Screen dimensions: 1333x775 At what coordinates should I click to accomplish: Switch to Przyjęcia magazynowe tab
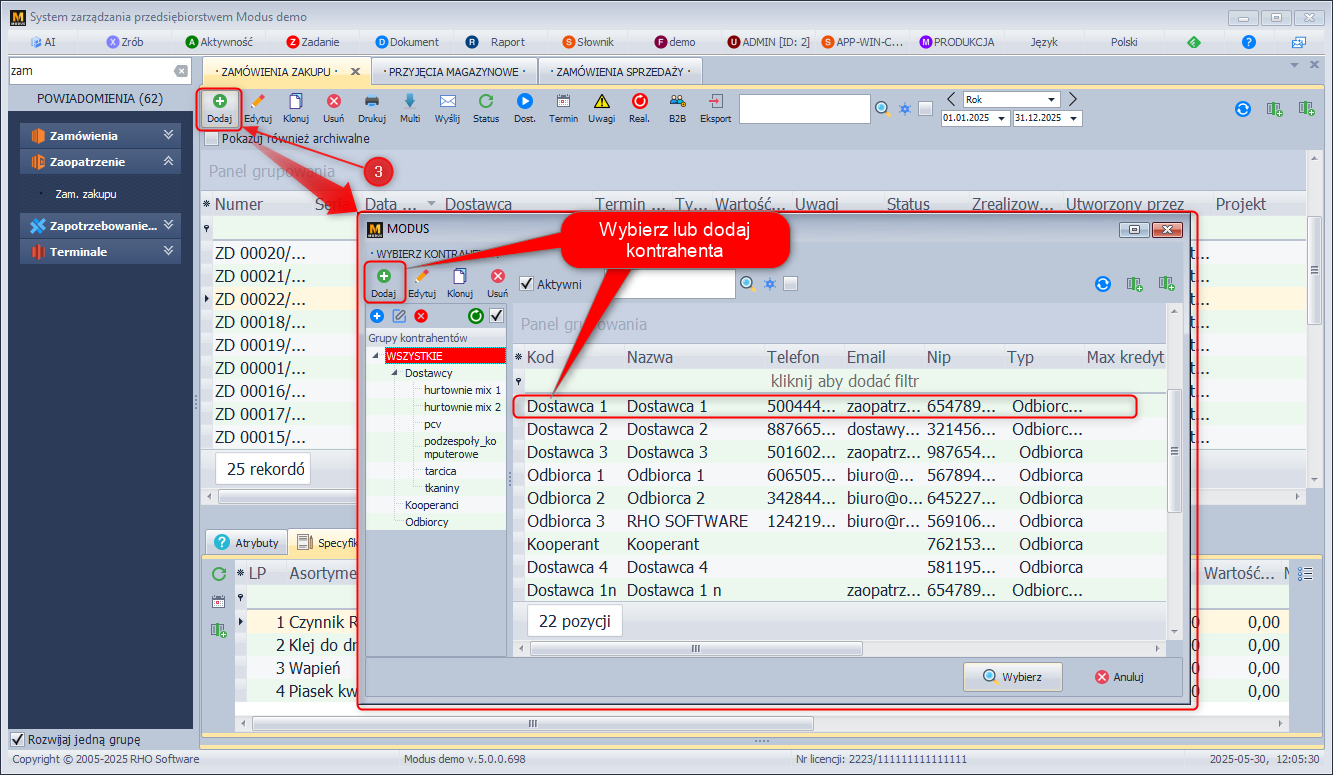pyautogui.click(x=454, y=72)
